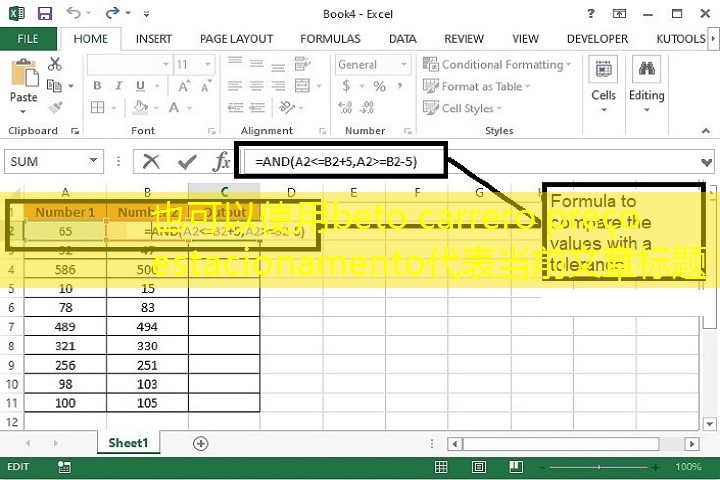Viewport: 720px width, 480px height.
Task: Click the green FILE button
Action: [x=28, y=39]
